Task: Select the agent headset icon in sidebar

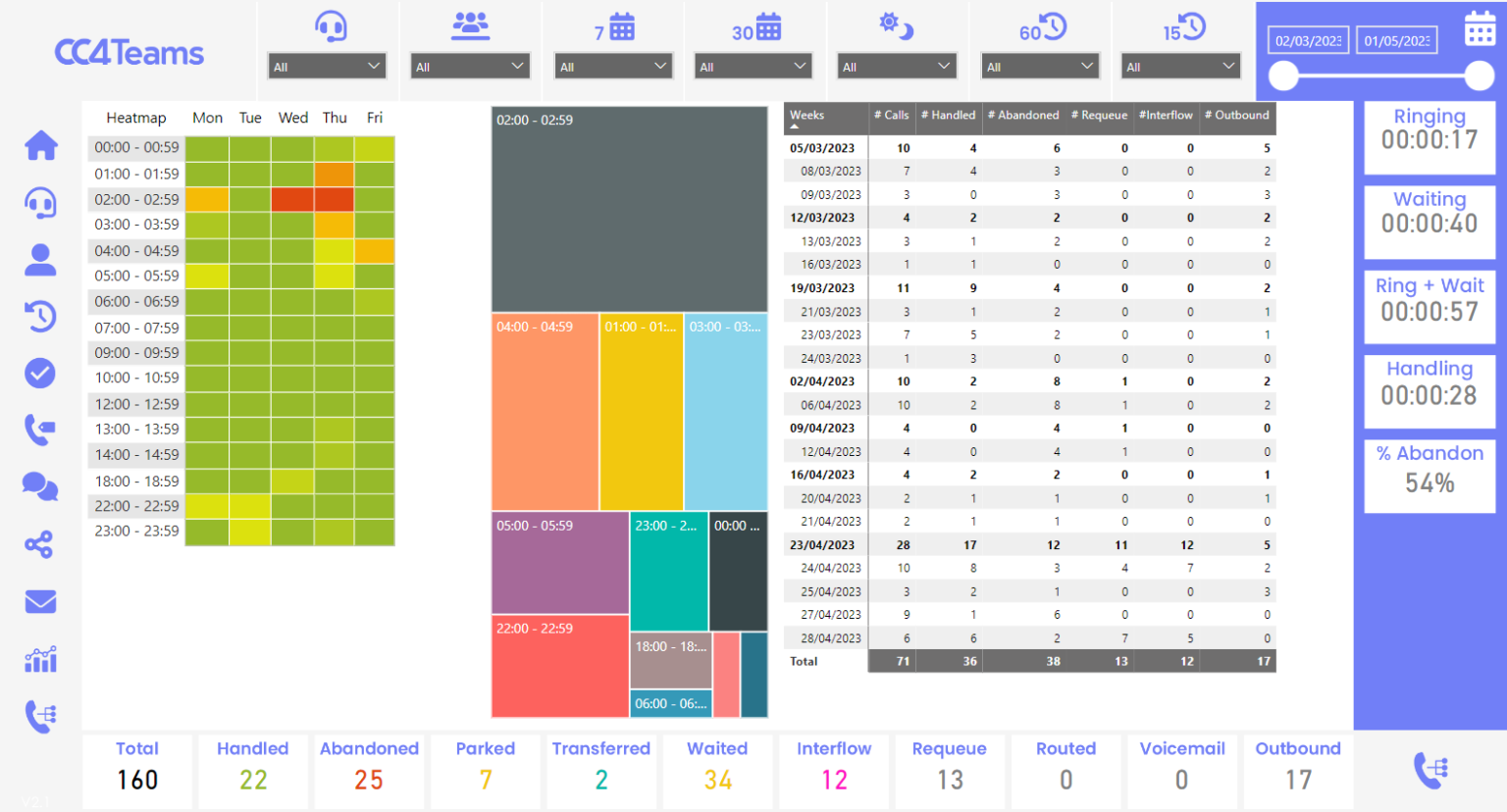Action: pyautogui.click(x=39, y=203)
